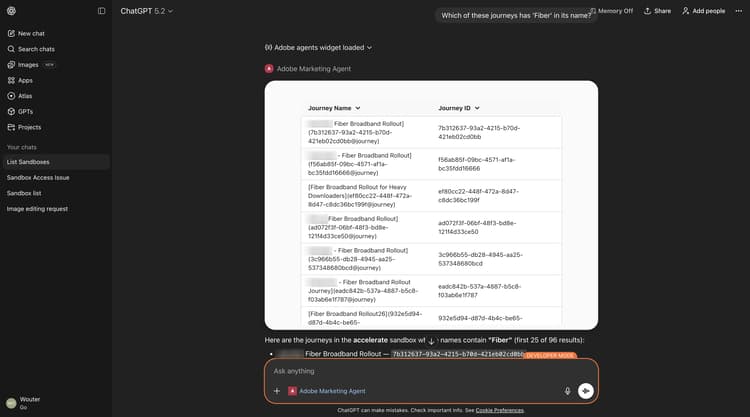The image size is (750, 417).
Task: Click the Projects folder icon
Action: tap(11, 127)
